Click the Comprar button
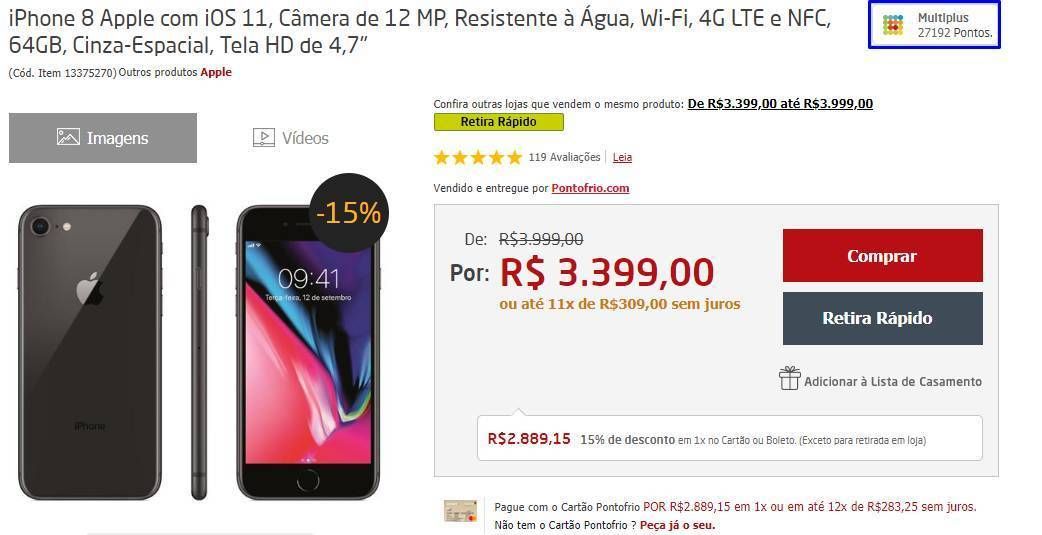The width and height of the screenshot is (1042, 535). (x=883, y=256)
